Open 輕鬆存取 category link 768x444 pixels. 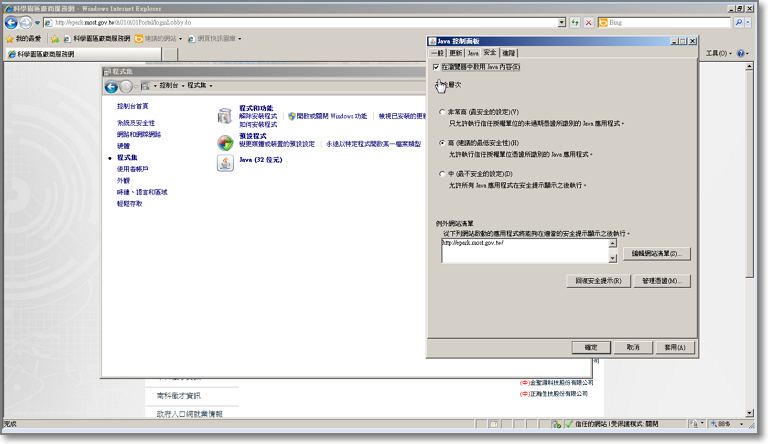(x=129, y=204)
